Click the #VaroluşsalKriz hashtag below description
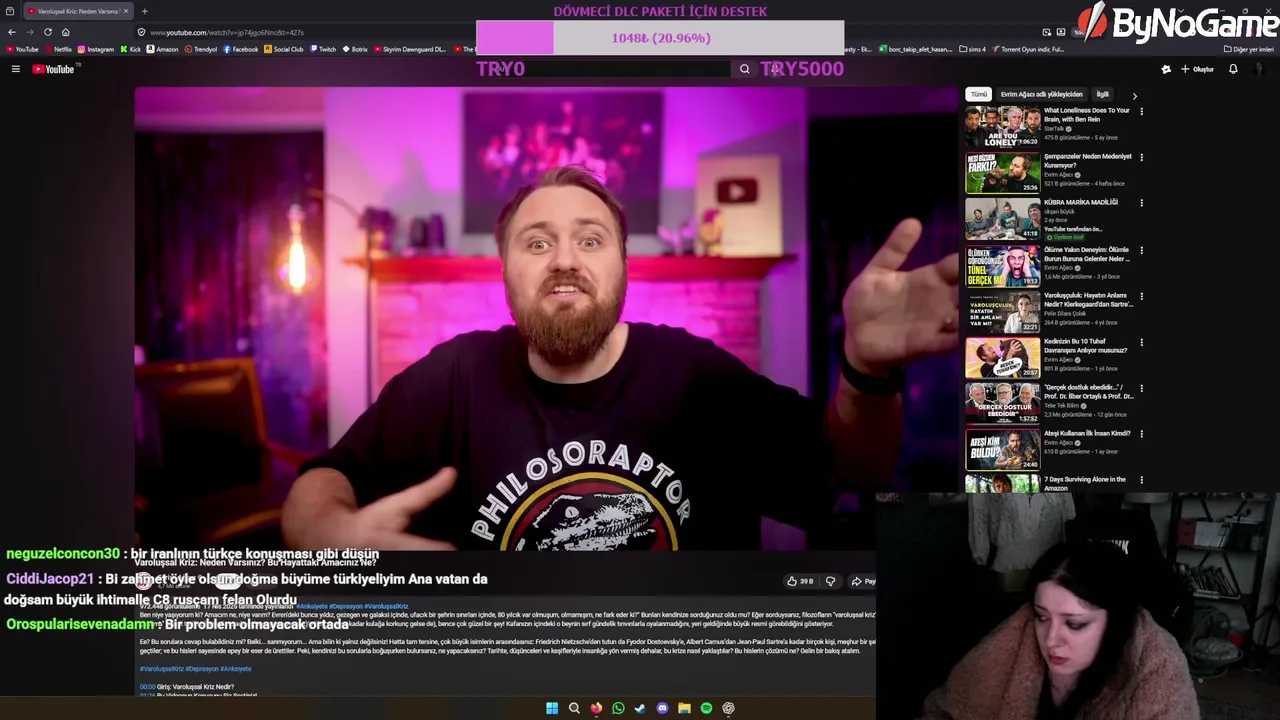Screen dimensions: 1280x720 point(161,669)
